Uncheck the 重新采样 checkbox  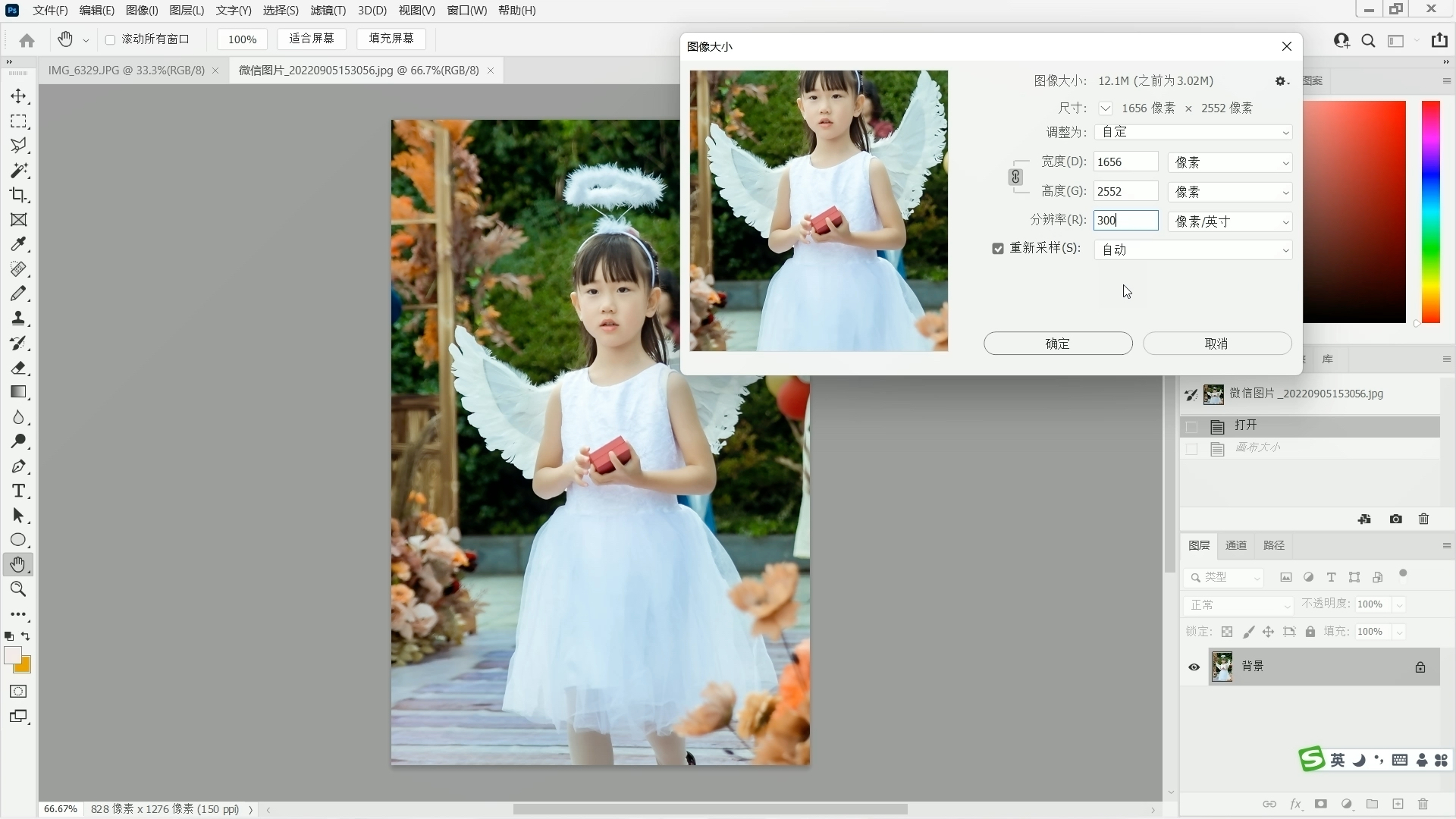(x=999, y=248)
